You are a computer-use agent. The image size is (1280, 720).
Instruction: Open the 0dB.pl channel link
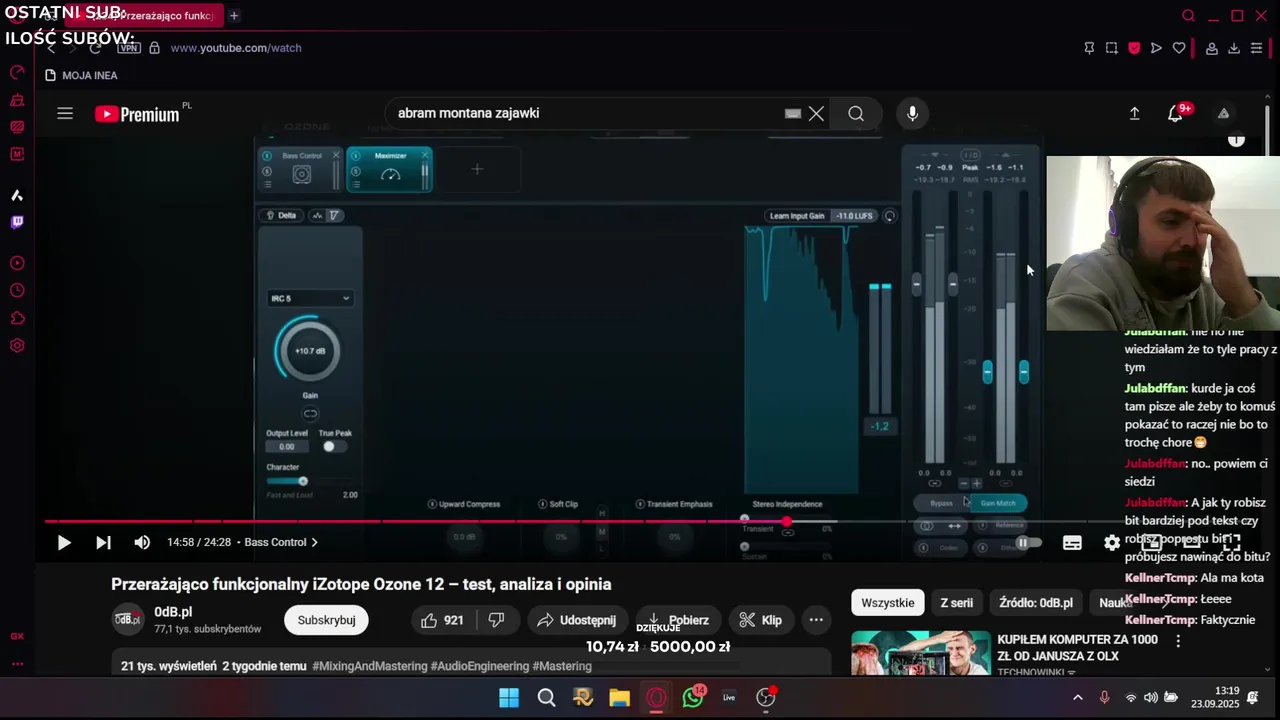(173, 612)
